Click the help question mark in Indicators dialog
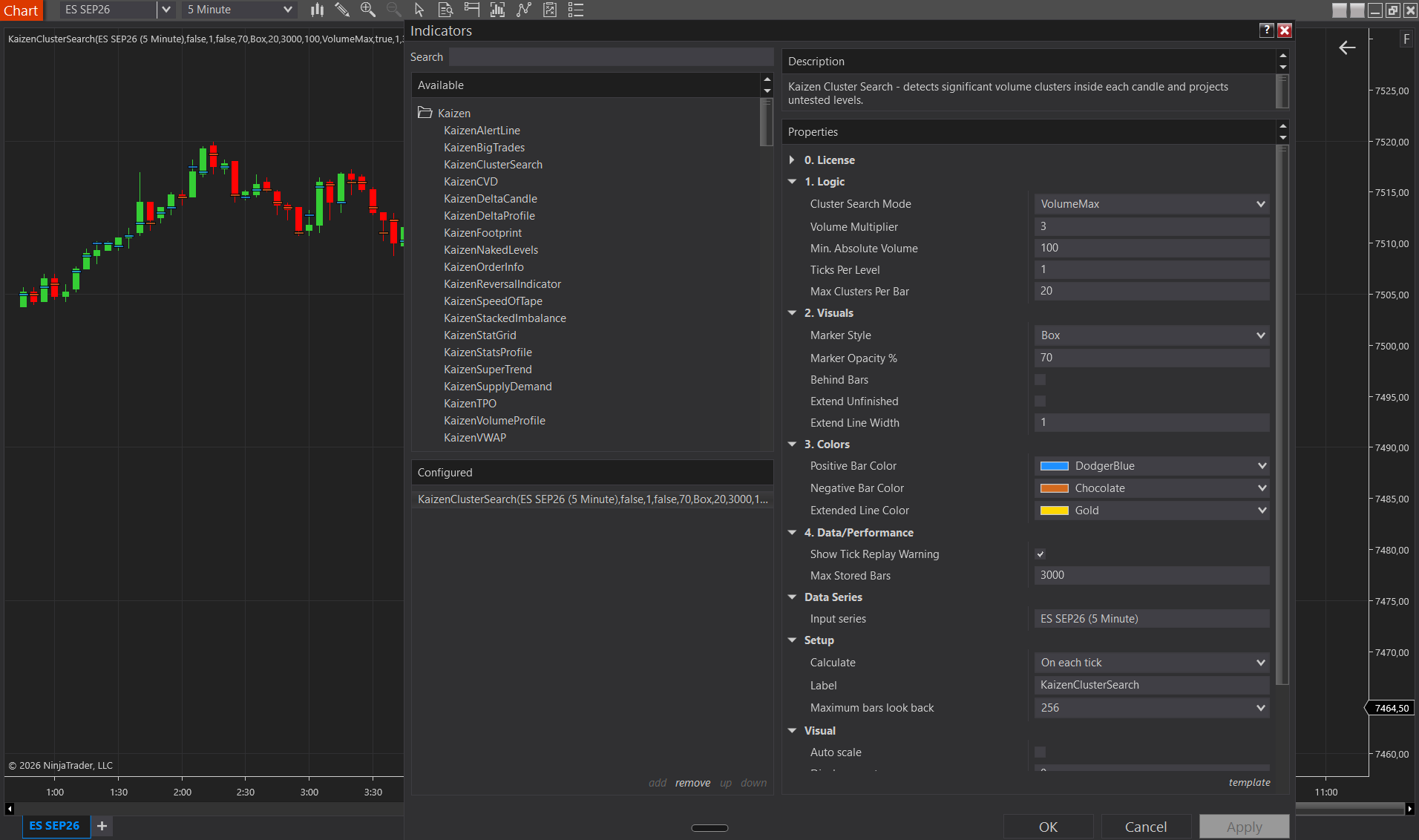 pyautogui.click(x=1267, y=30)
